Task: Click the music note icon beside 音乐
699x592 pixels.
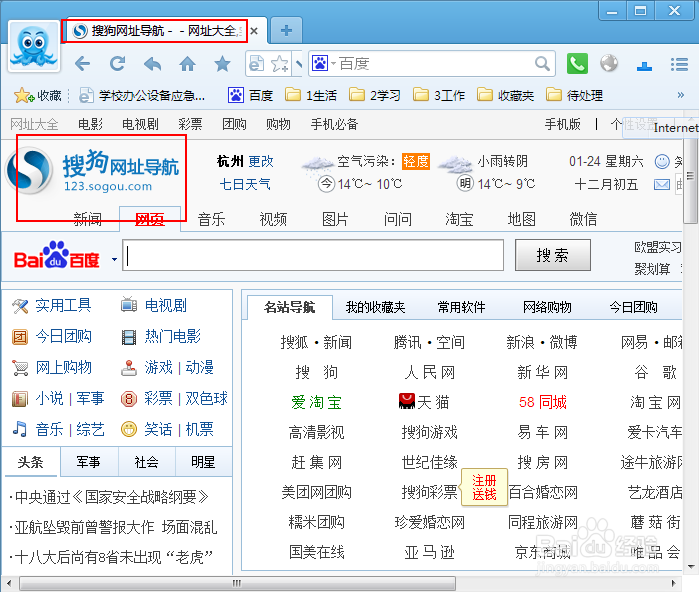Action: coord(20,429)
